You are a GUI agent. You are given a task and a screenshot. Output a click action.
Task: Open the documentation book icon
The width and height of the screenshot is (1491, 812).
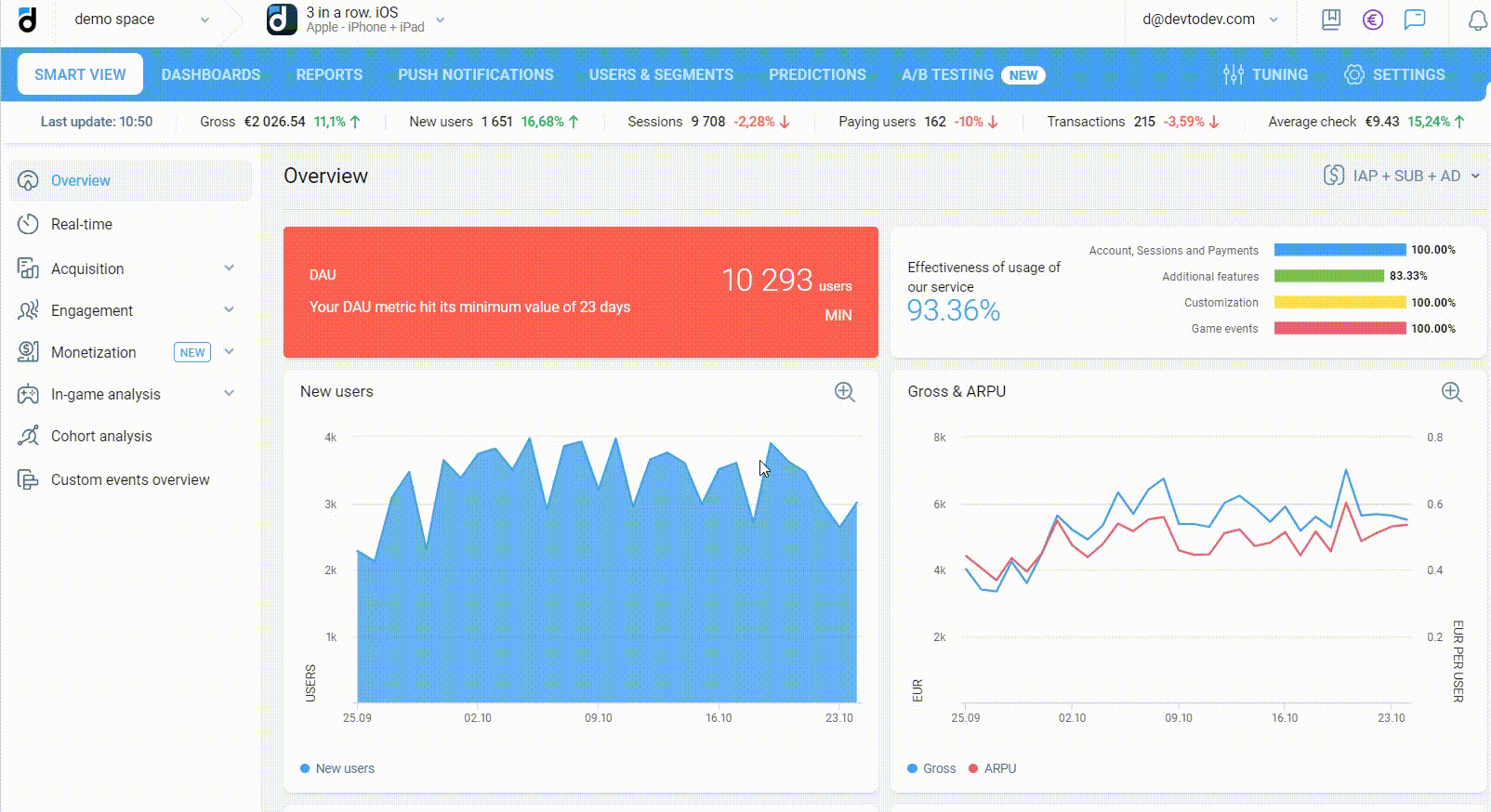tap(1331, 20)
